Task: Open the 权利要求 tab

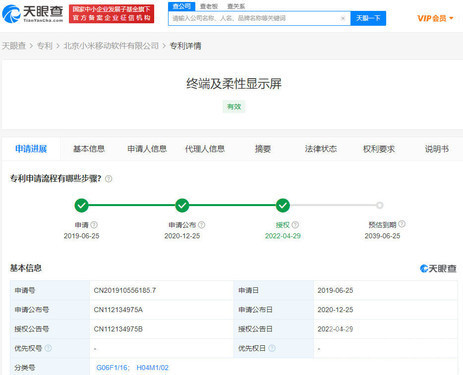Action: [x=379, y=149]
